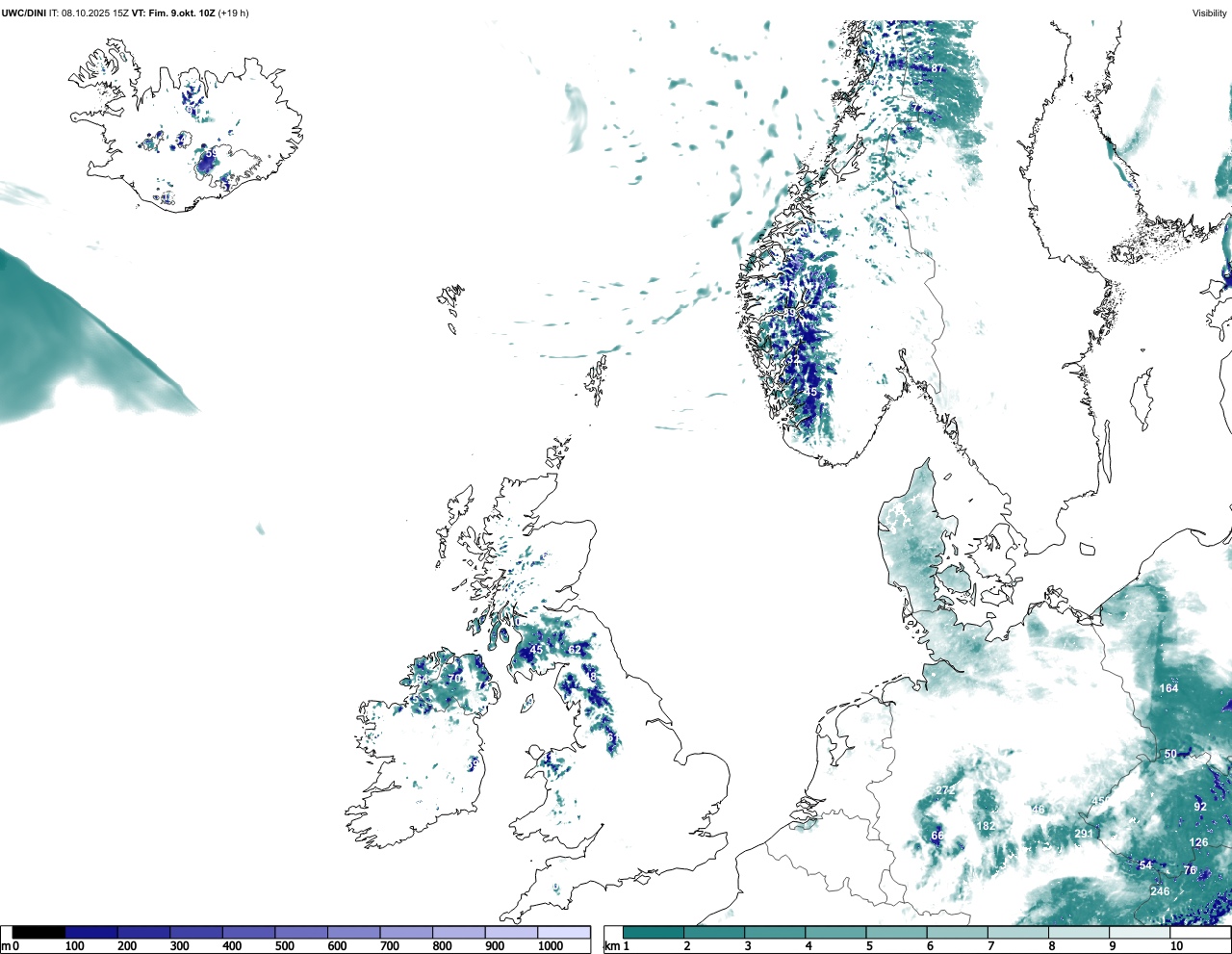The width and height of the screenshot is (1232, 954).
Task: Click the '54' value near lower right
Action: (1145, 865)
